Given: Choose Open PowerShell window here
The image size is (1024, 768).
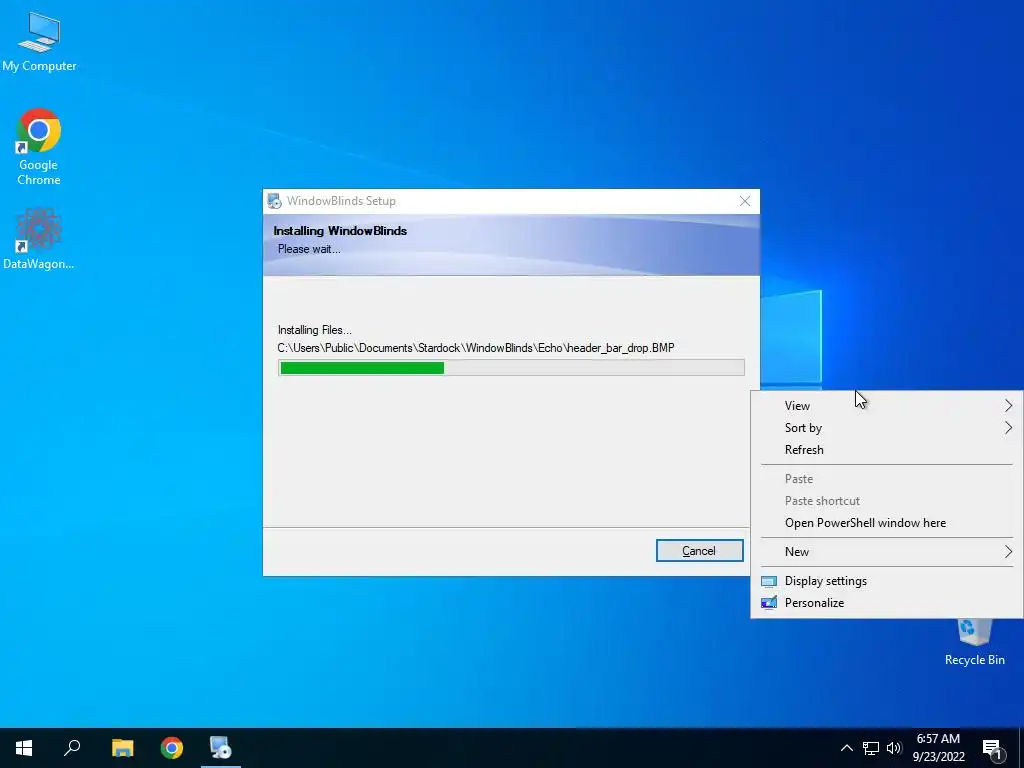Looking at the screenshot, I should point(887,523).
